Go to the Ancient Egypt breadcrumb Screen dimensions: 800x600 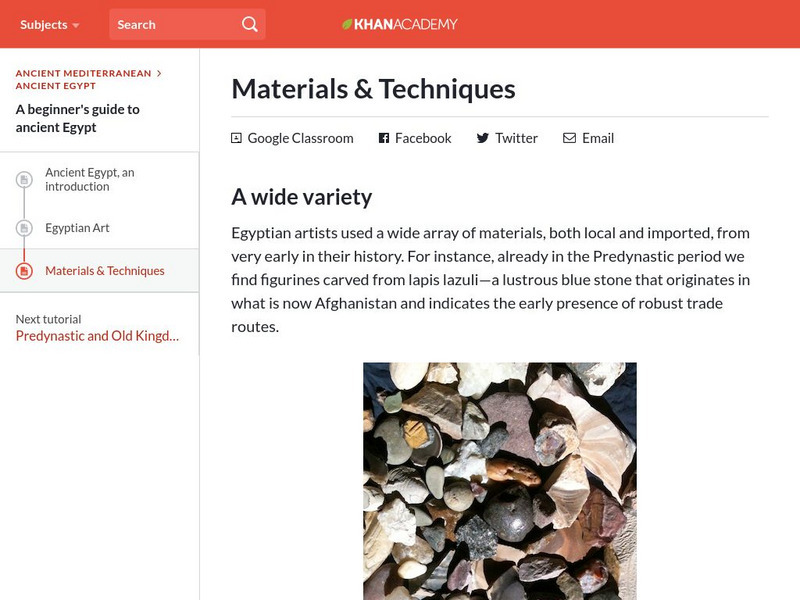point(56,86)
